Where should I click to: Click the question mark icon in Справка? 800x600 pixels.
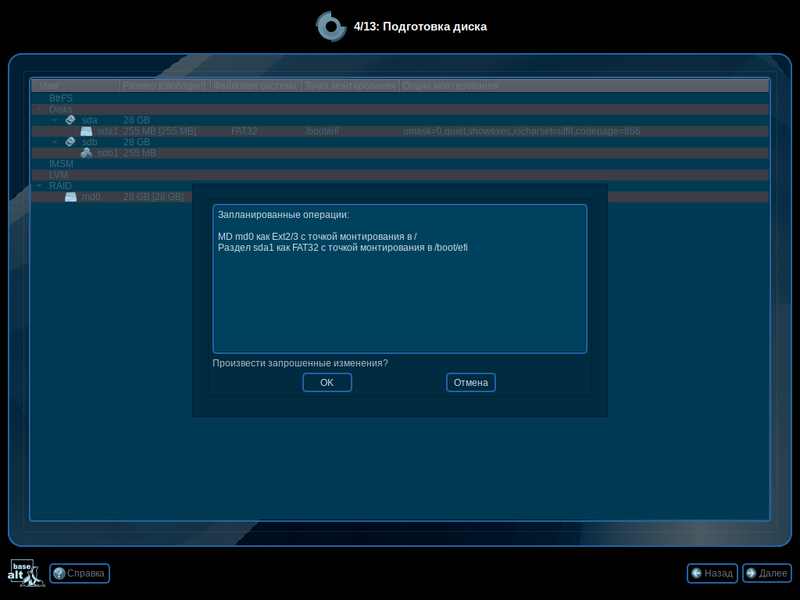click(x=59, y=573)
